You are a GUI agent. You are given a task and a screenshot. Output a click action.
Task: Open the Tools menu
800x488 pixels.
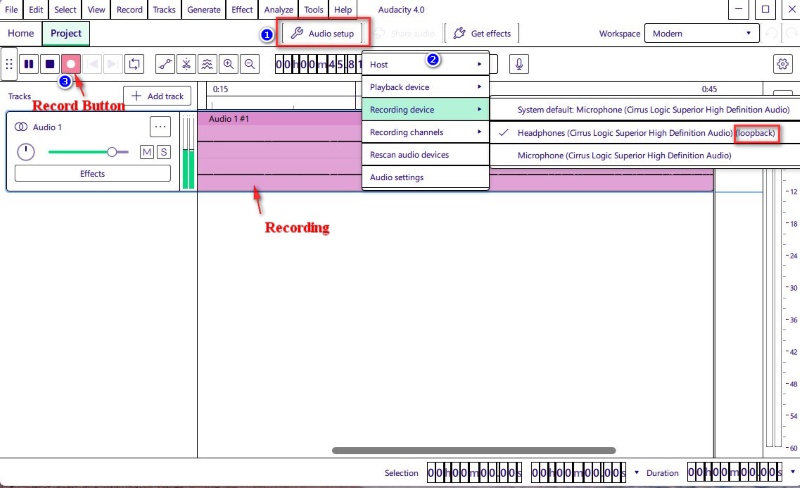click(314, 10)
